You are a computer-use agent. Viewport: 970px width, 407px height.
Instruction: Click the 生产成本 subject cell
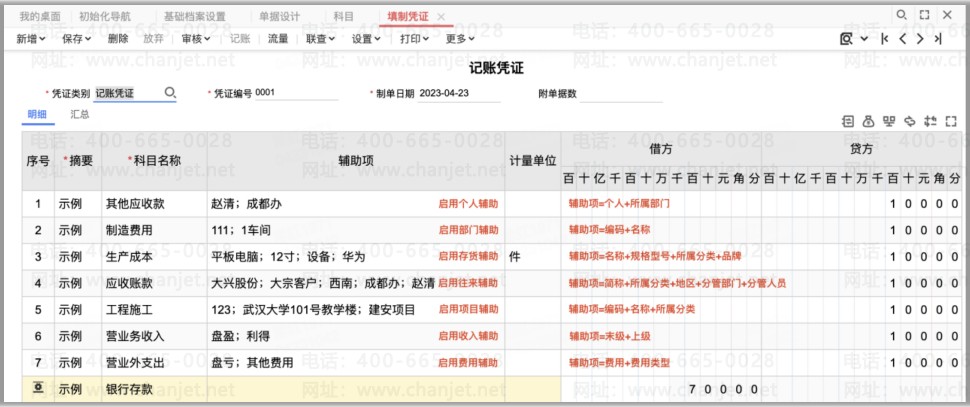(x=155, y=257)
